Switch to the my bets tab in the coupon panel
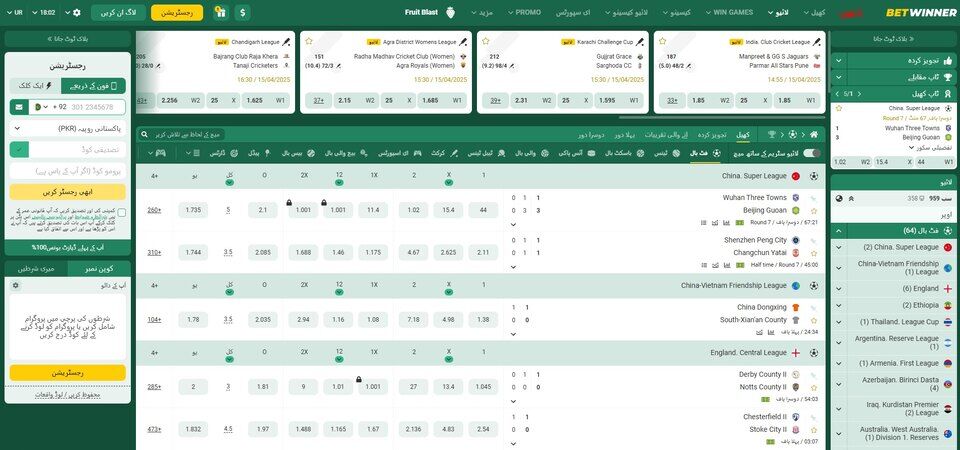The image size is (960, 450). [36, 269]
